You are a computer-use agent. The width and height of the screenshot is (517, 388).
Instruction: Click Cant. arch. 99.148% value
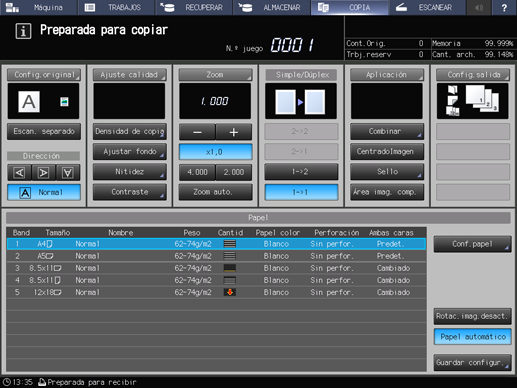point(498,54)
